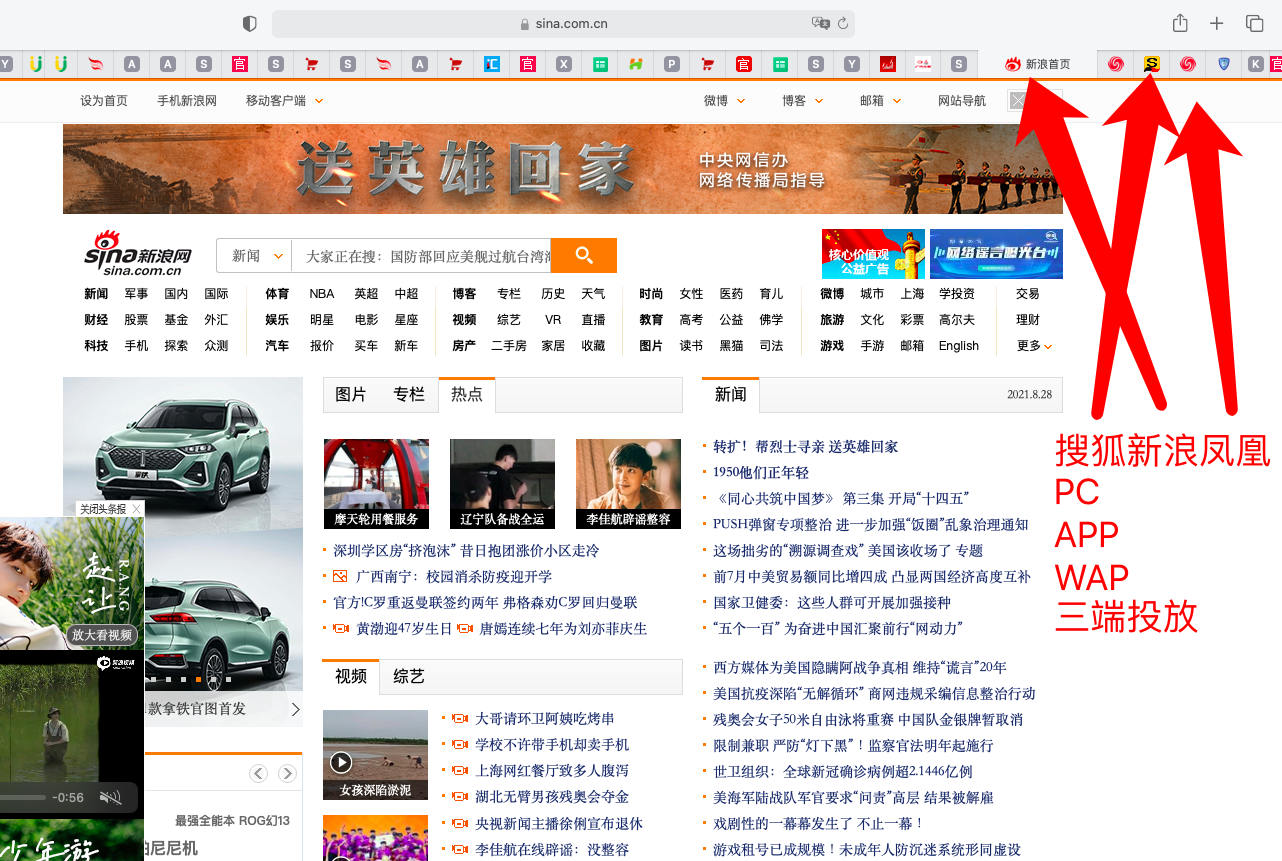The height and width of the screenshot is (861, 1282).
Task: Open the English navigation link
Action: point(959,346)
